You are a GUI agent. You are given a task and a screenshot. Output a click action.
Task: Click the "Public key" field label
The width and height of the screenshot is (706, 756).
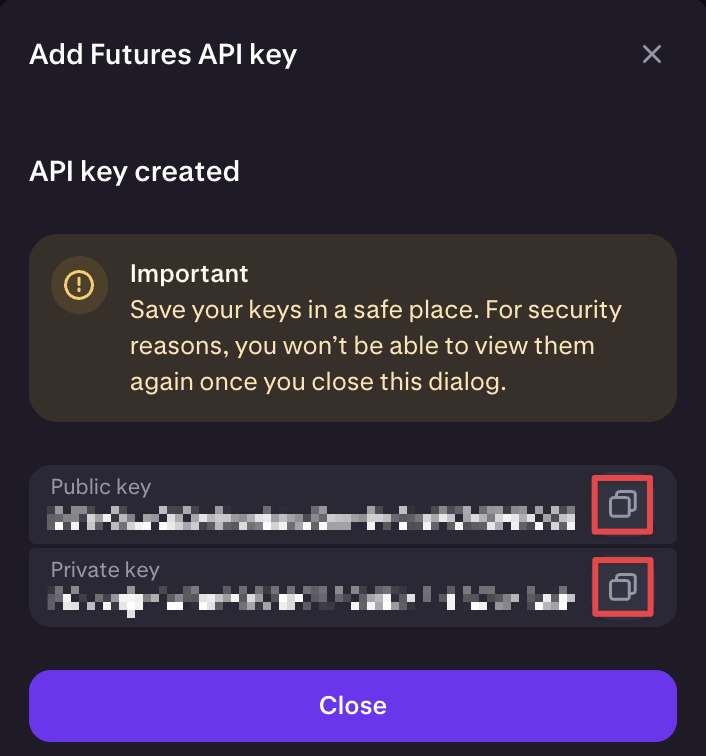tap(101, 487)
